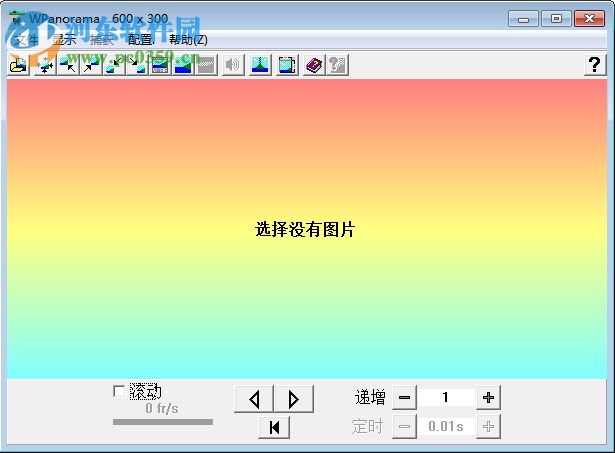Open the 显示 menu
This screenshot has height=453, width=615.
64,40
